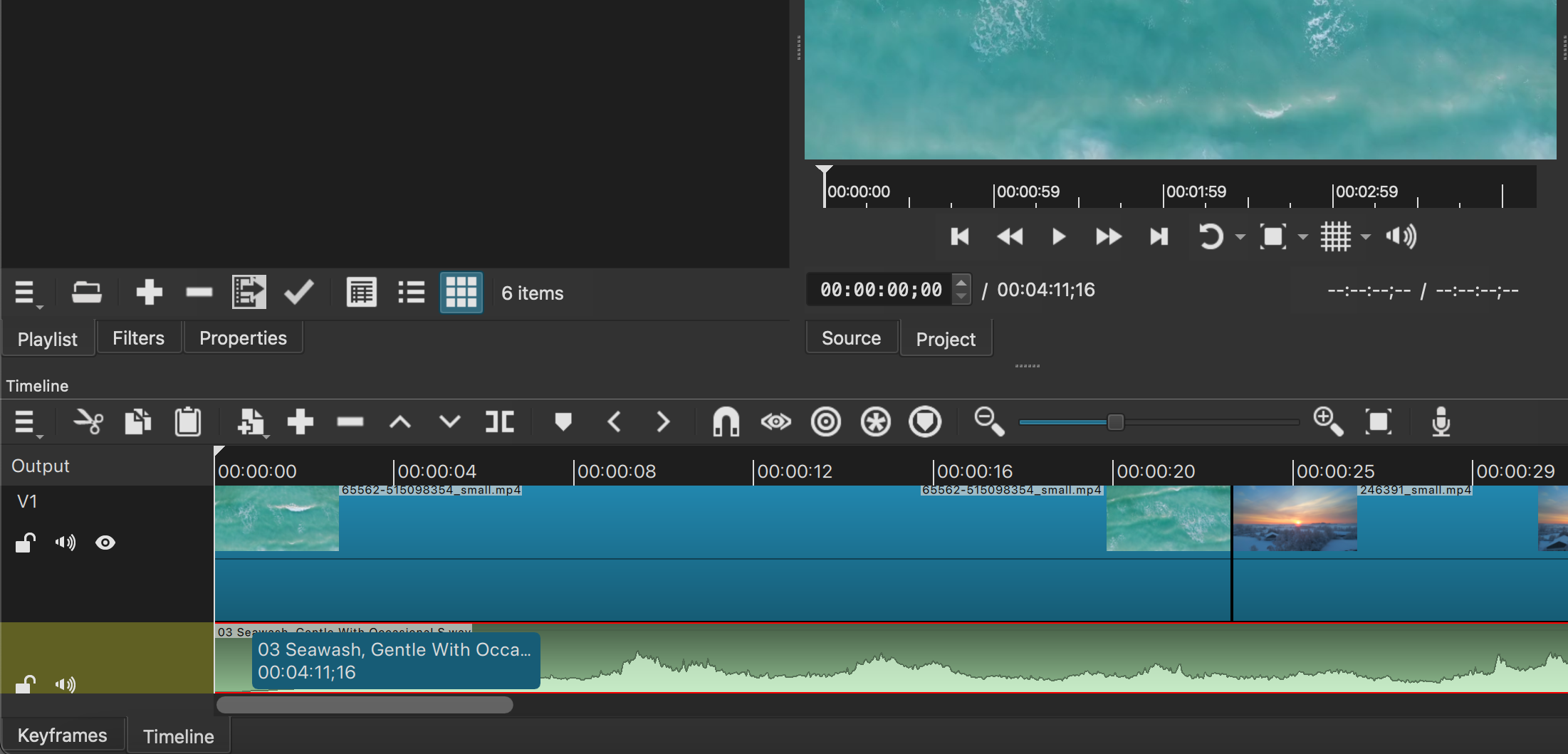Click the playlist update icon
This screenshot has width=1568, height=754.
(249, 292)
